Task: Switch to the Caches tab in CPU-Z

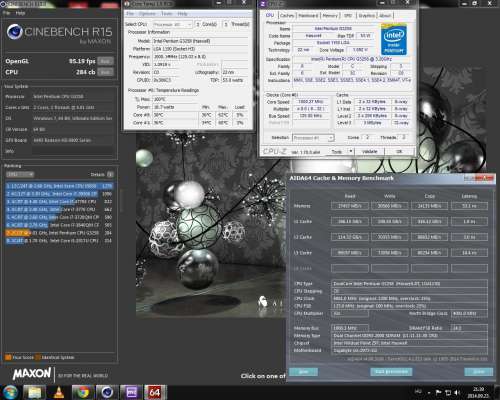Action: [x=287, y=15]
